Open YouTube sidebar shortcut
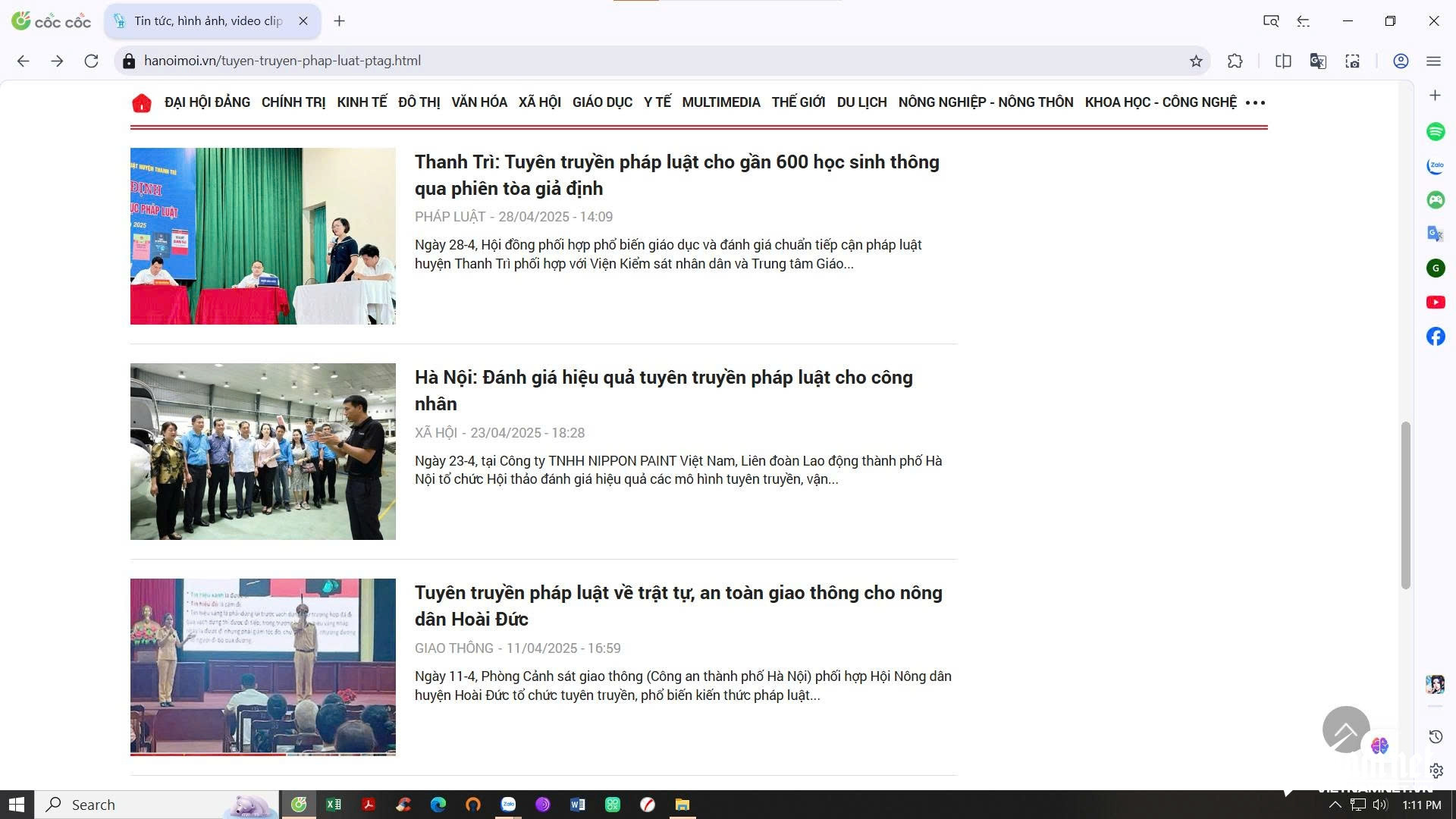 click(1436, 303)
